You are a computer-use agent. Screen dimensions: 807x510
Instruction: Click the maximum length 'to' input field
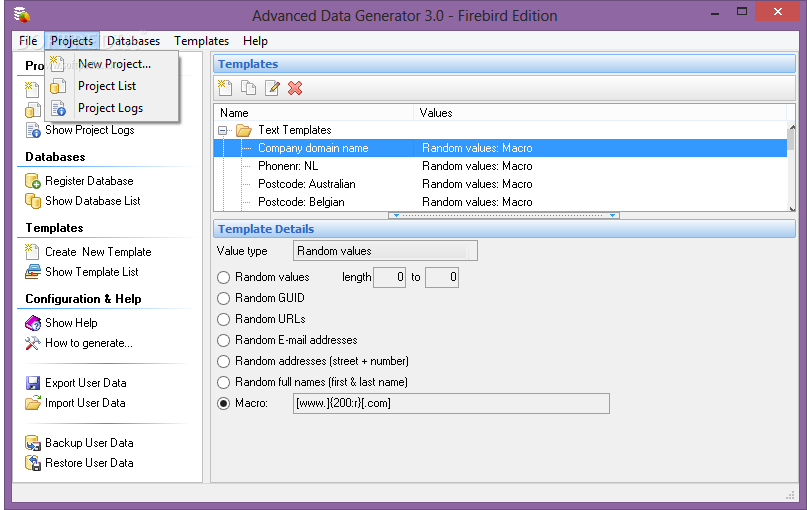(442, 277)
